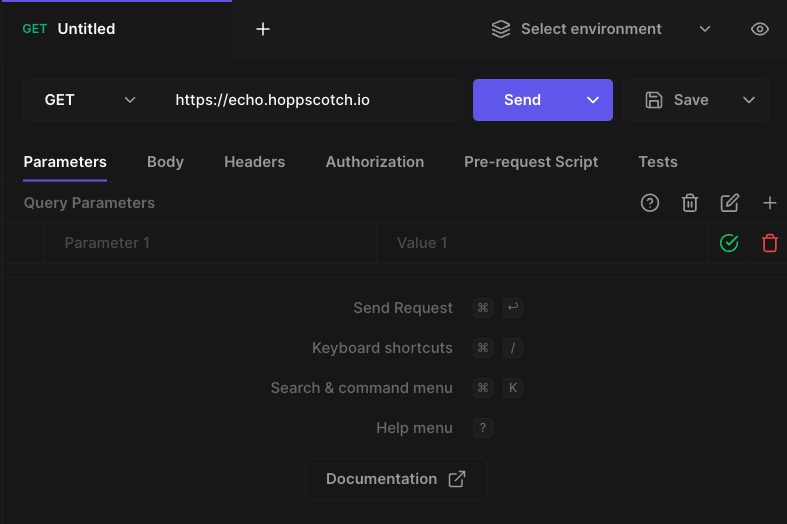
Task: Click the query parameters help icon
Action: pos(649,203)
